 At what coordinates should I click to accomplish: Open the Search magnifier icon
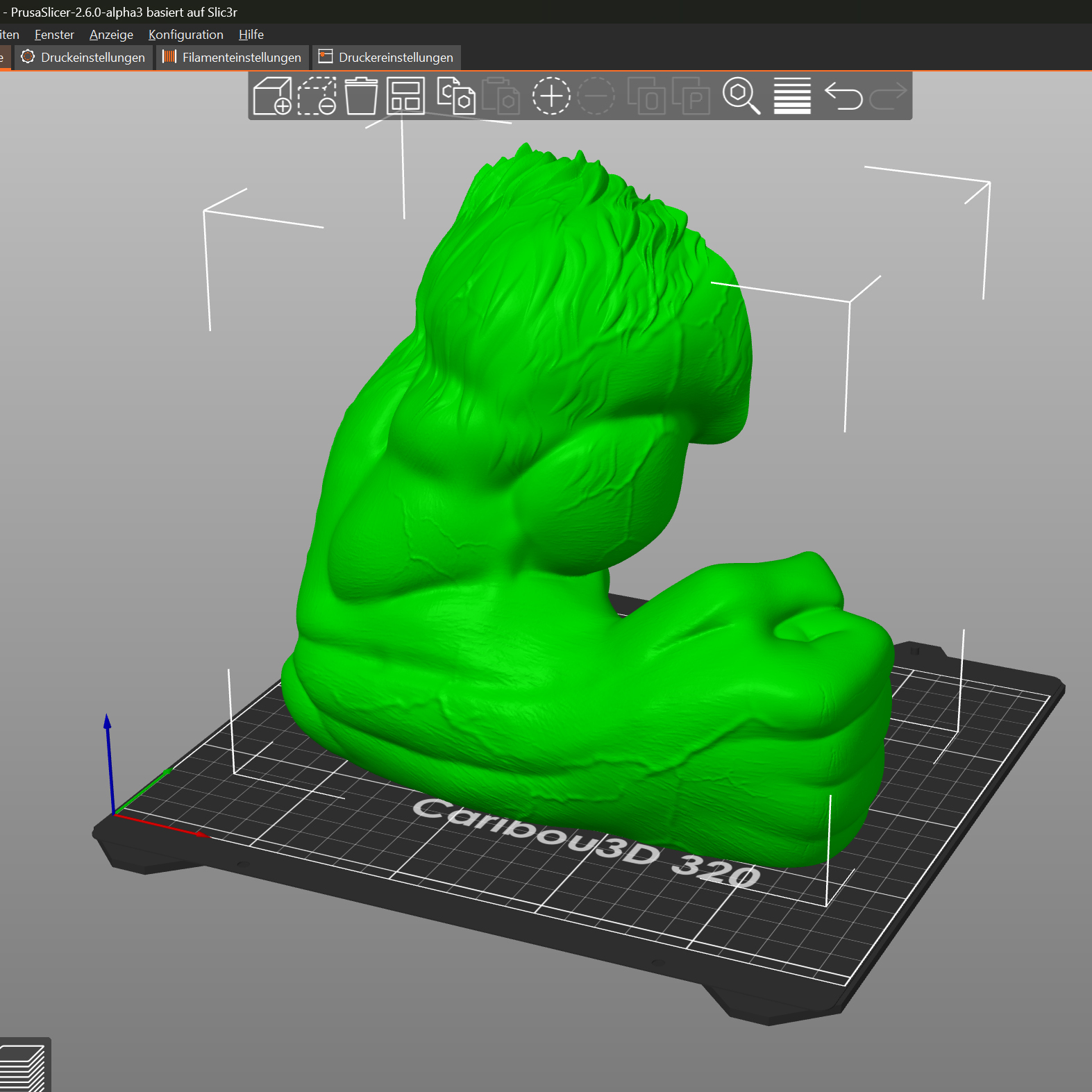741,96
